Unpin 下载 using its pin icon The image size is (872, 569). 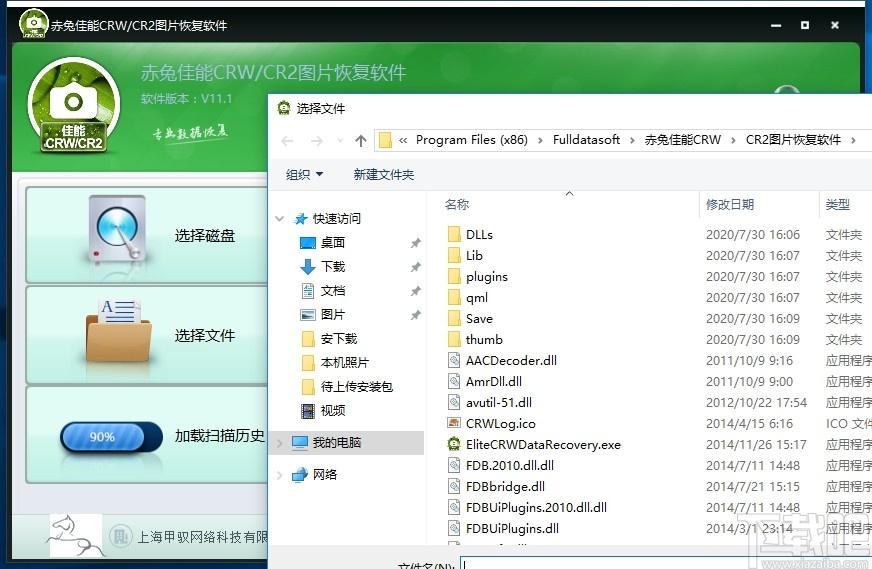pyautogui.click(x=415, y=267)
